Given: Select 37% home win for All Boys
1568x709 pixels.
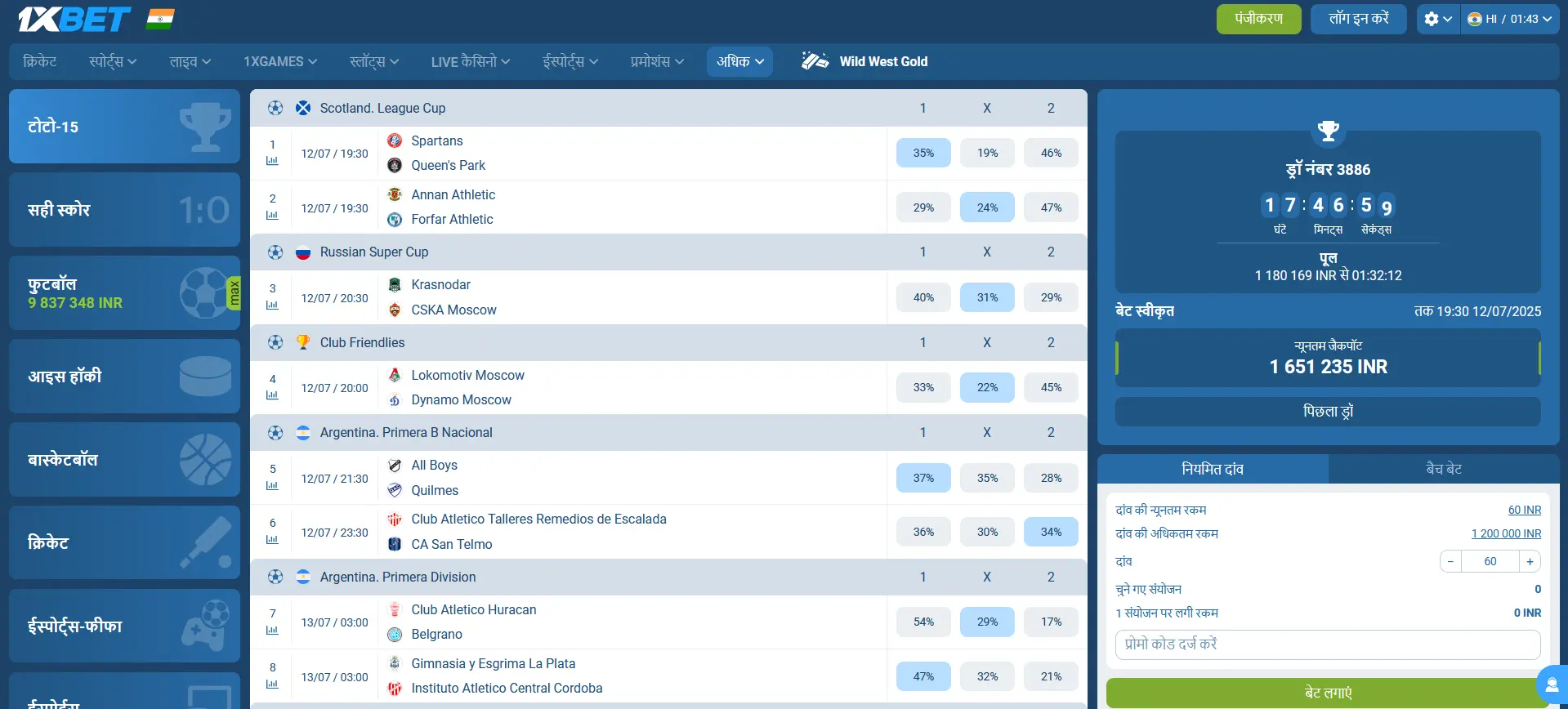Looking at the screenshot, I should click(x=923, y=478).
